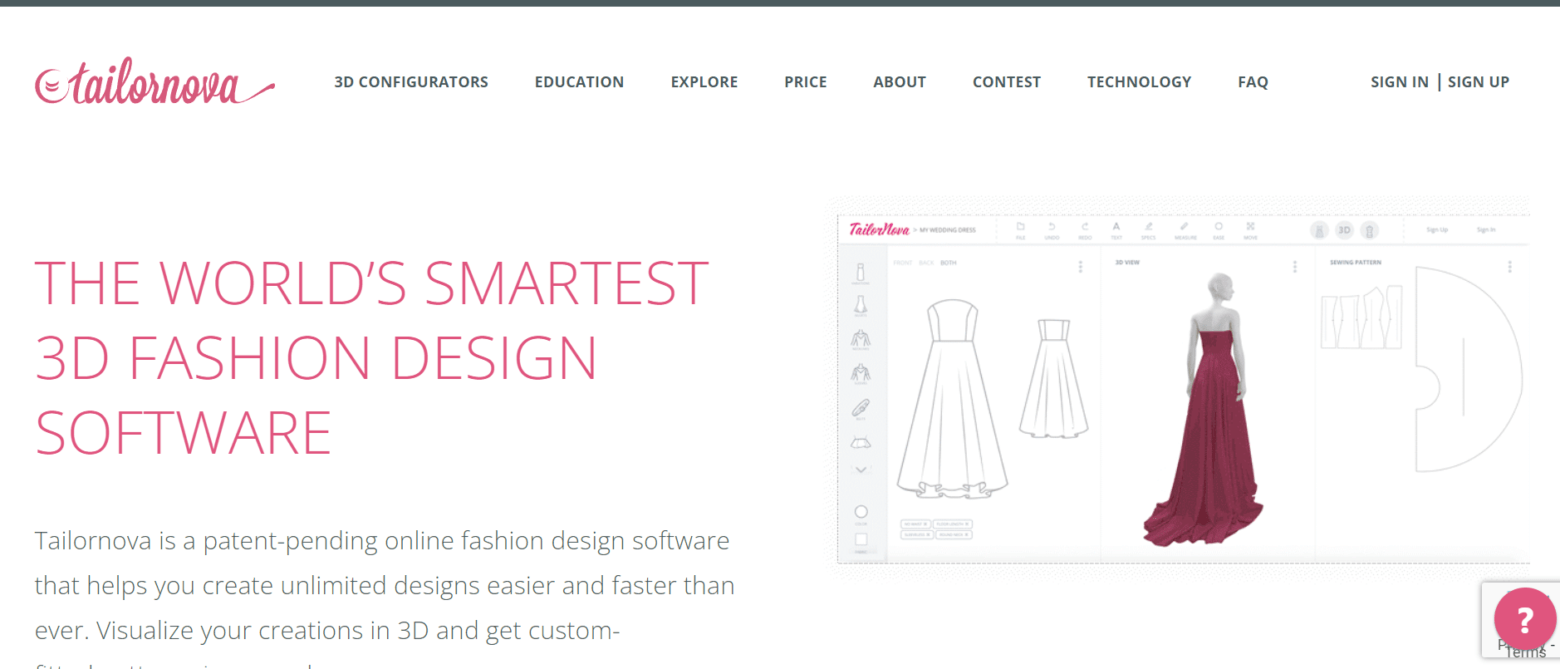Click the SIGN UP link at top right

point(1479,82)
